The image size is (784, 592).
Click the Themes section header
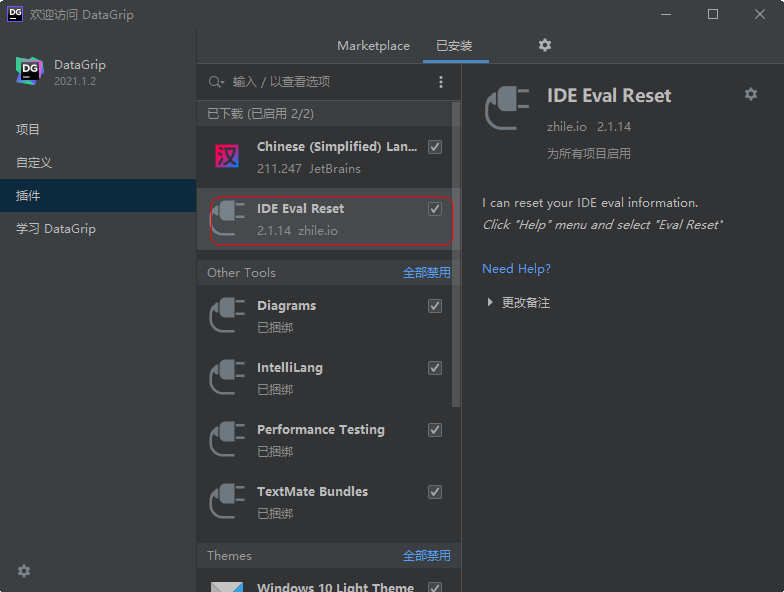pyautogui.click(x=230, y=556)
